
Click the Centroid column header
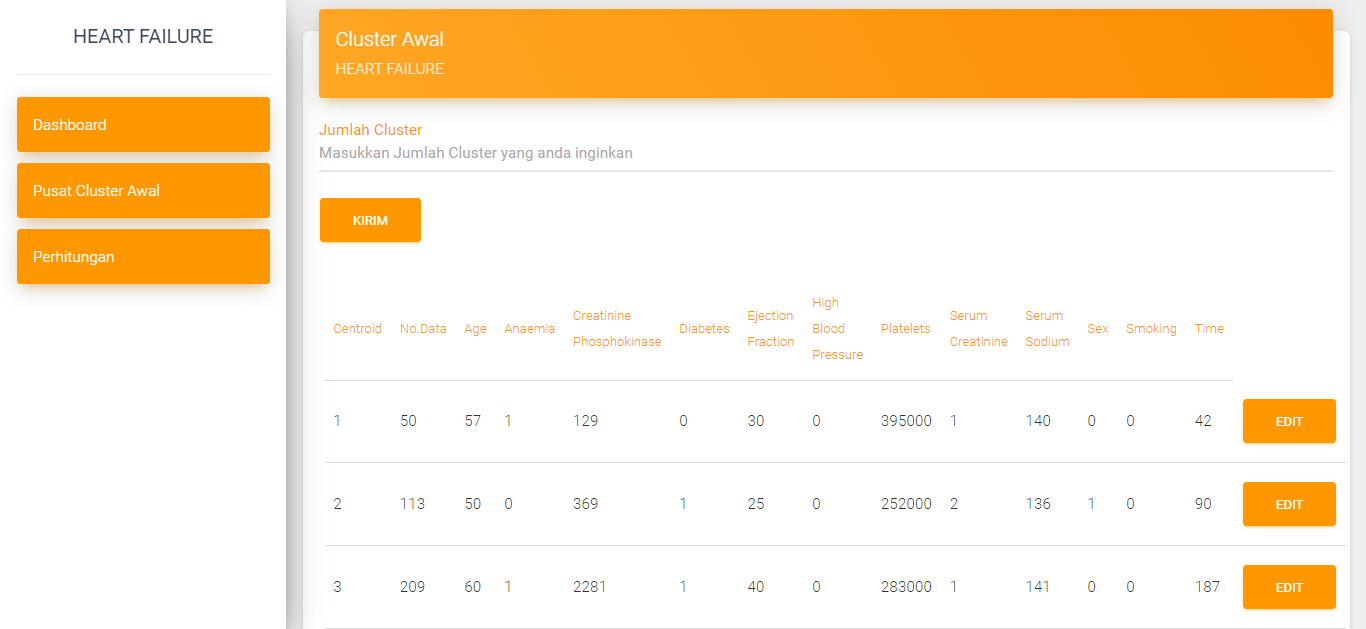click(357, 329)
